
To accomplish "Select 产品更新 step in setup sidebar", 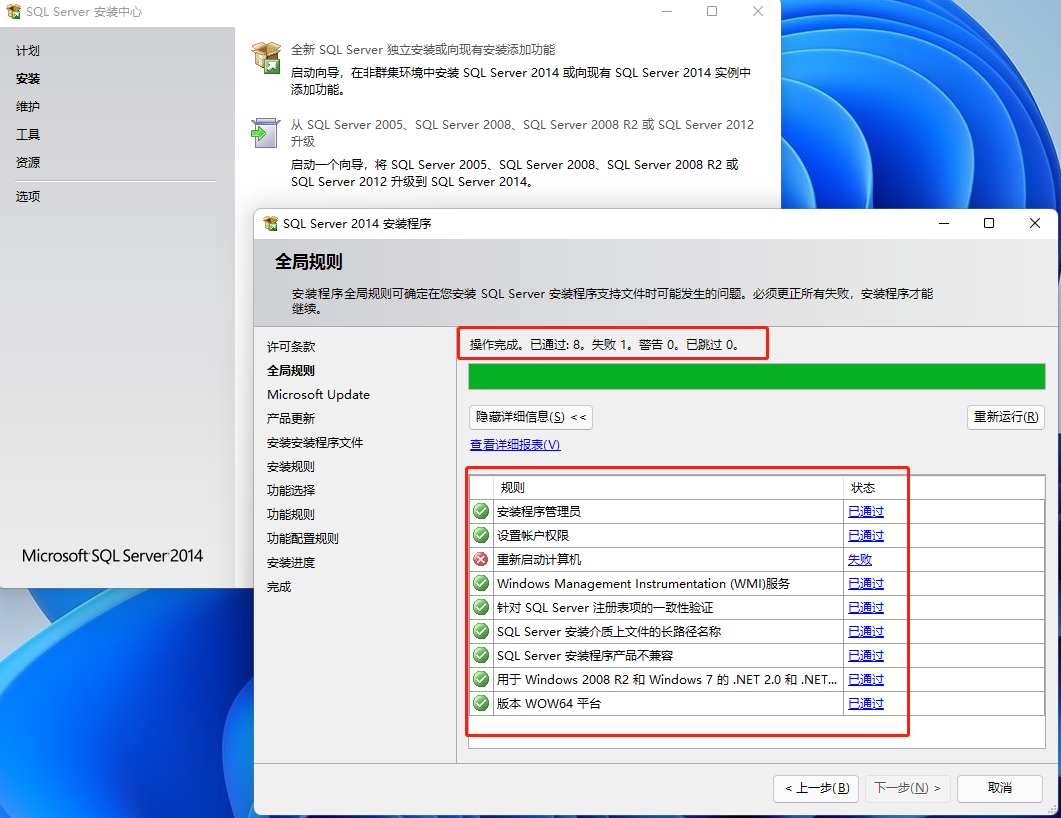I will (291, 418).
